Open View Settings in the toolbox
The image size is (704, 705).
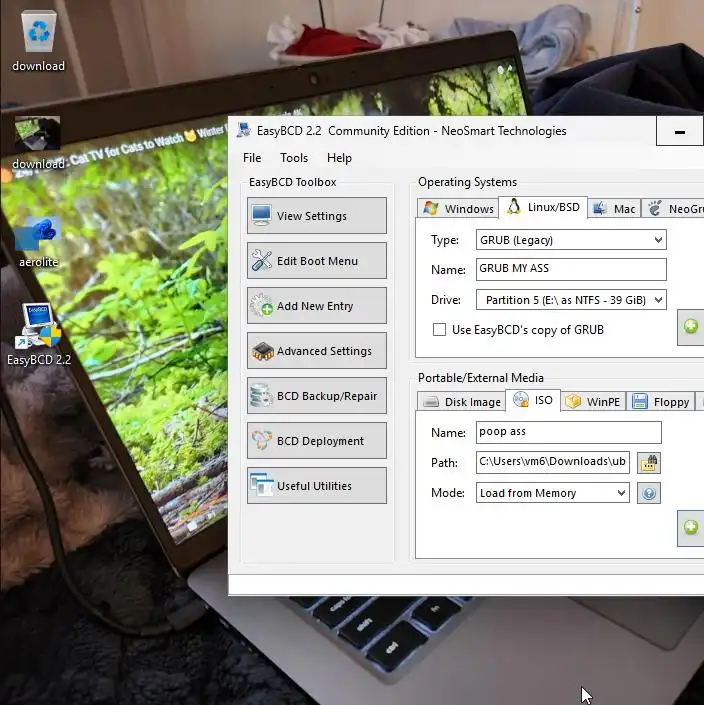(316, 215)
